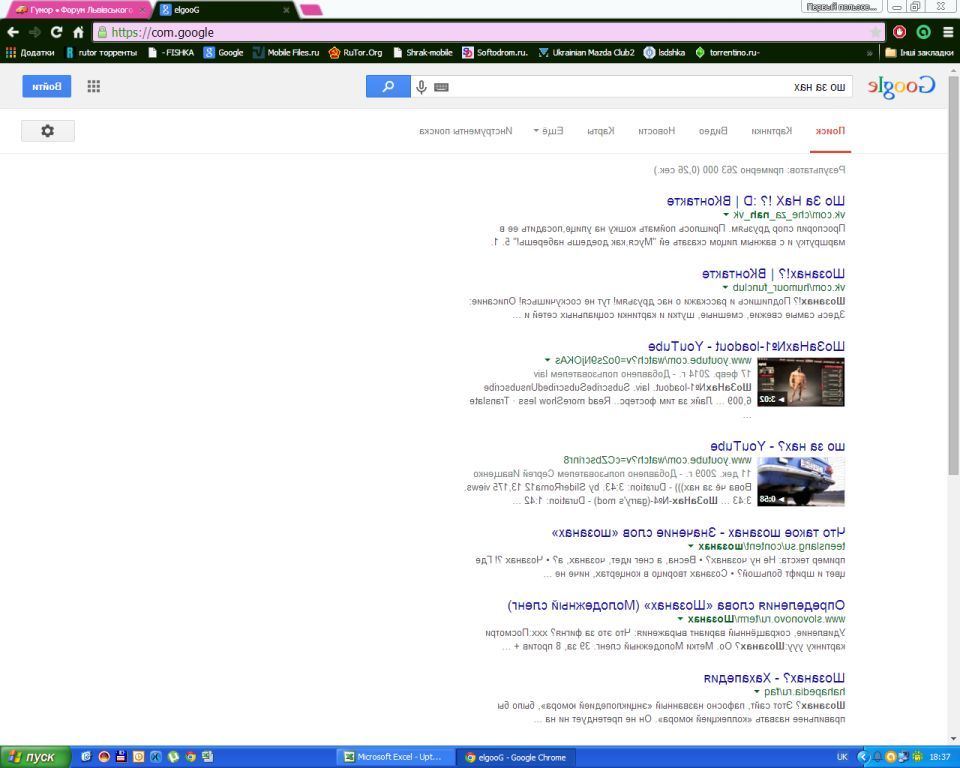Switch to Microsoft Excel taskbar window
Image resolution: width=960 pixels, height=768 pixels.
(397, 757)
